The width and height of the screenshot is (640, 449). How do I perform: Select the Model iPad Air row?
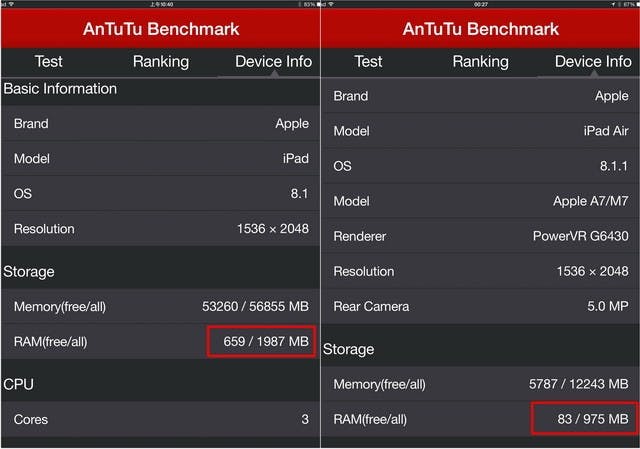tap(480, 131)
